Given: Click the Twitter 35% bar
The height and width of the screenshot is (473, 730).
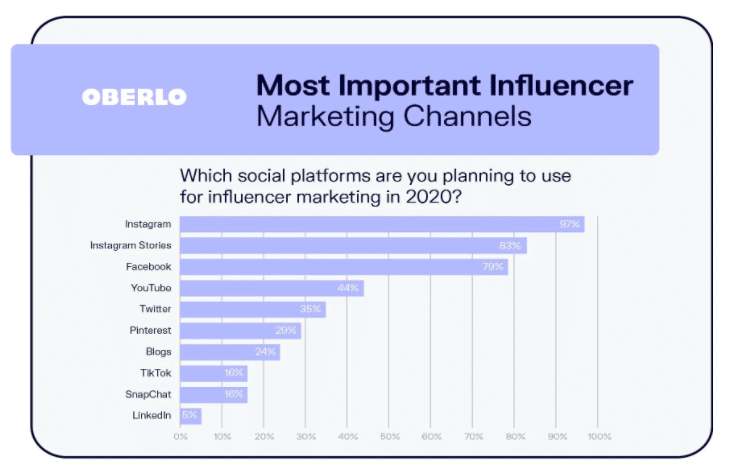Looking at the screenshot, I should 253,310.
